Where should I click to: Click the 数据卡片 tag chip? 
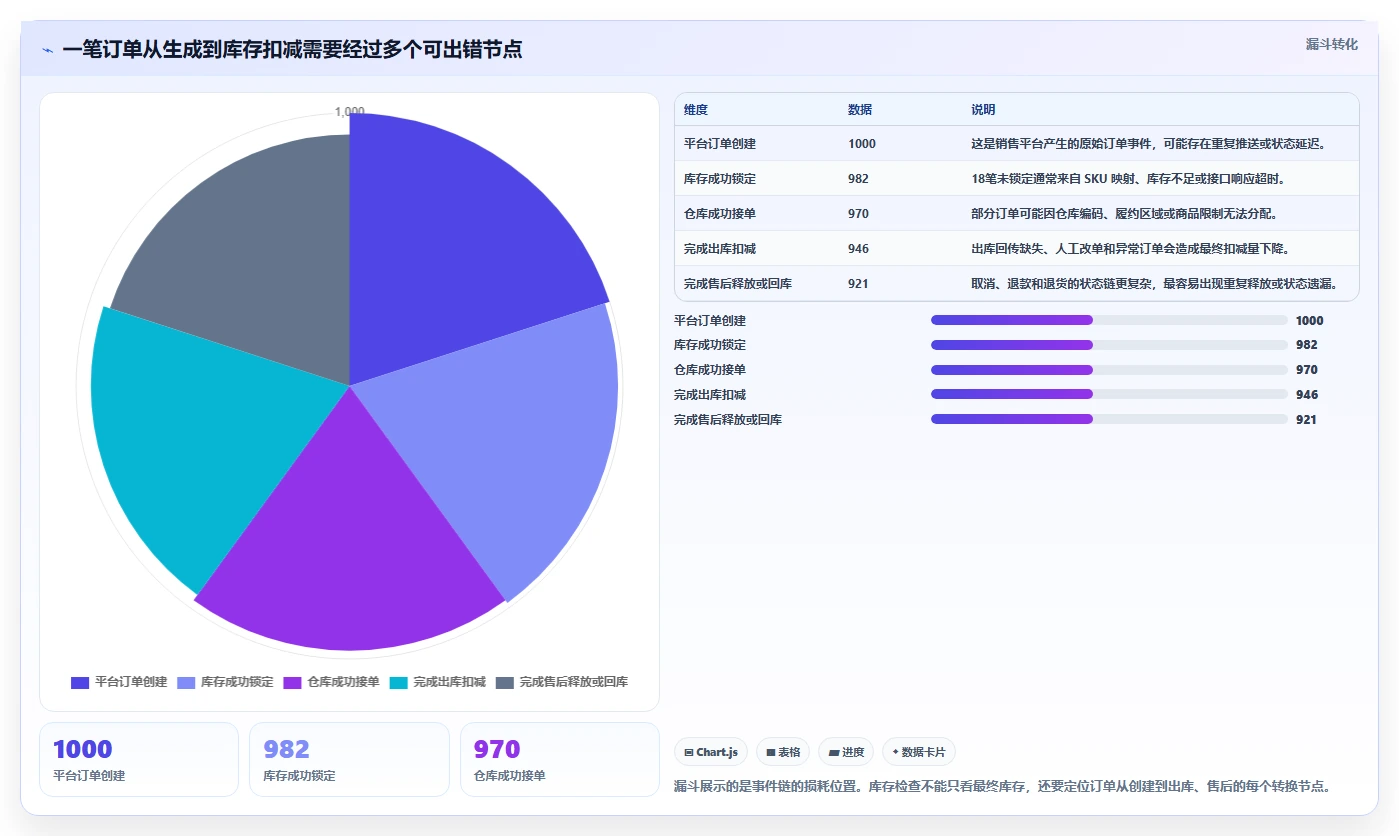(919, 752)
